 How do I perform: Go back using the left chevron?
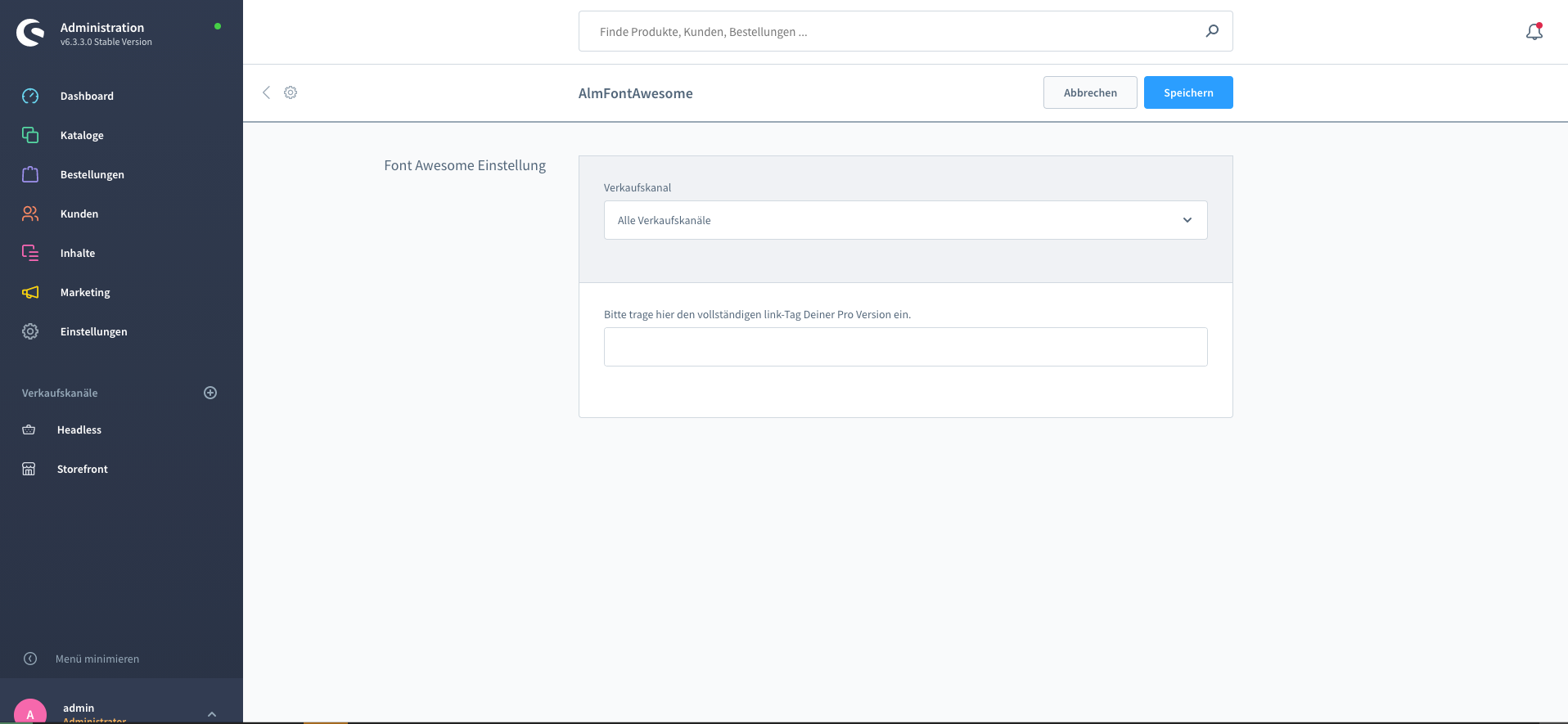tap(266, 92)
